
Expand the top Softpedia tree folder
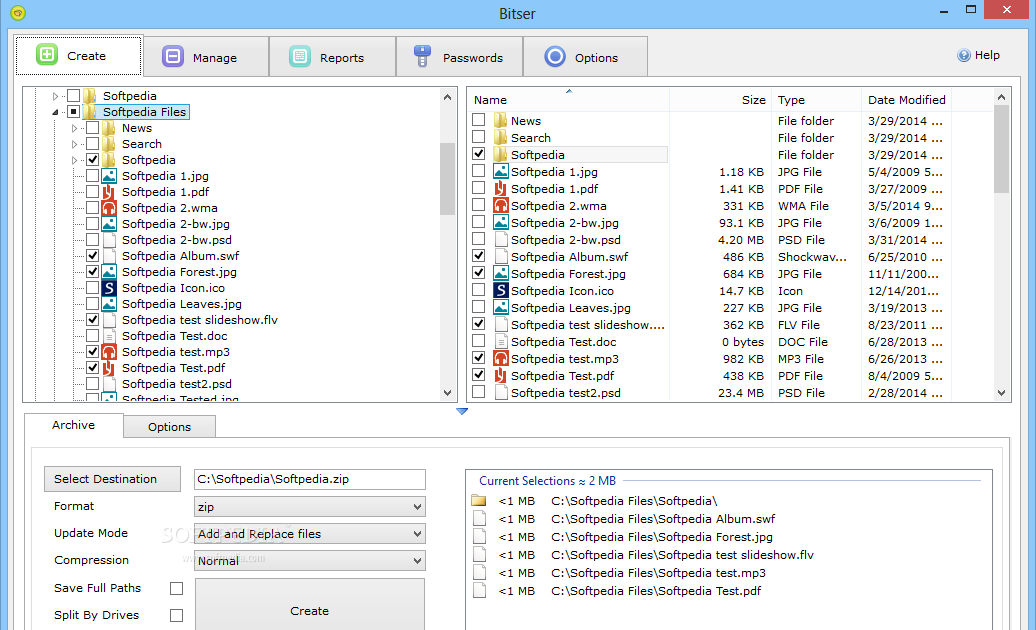(x=56, y=96)
